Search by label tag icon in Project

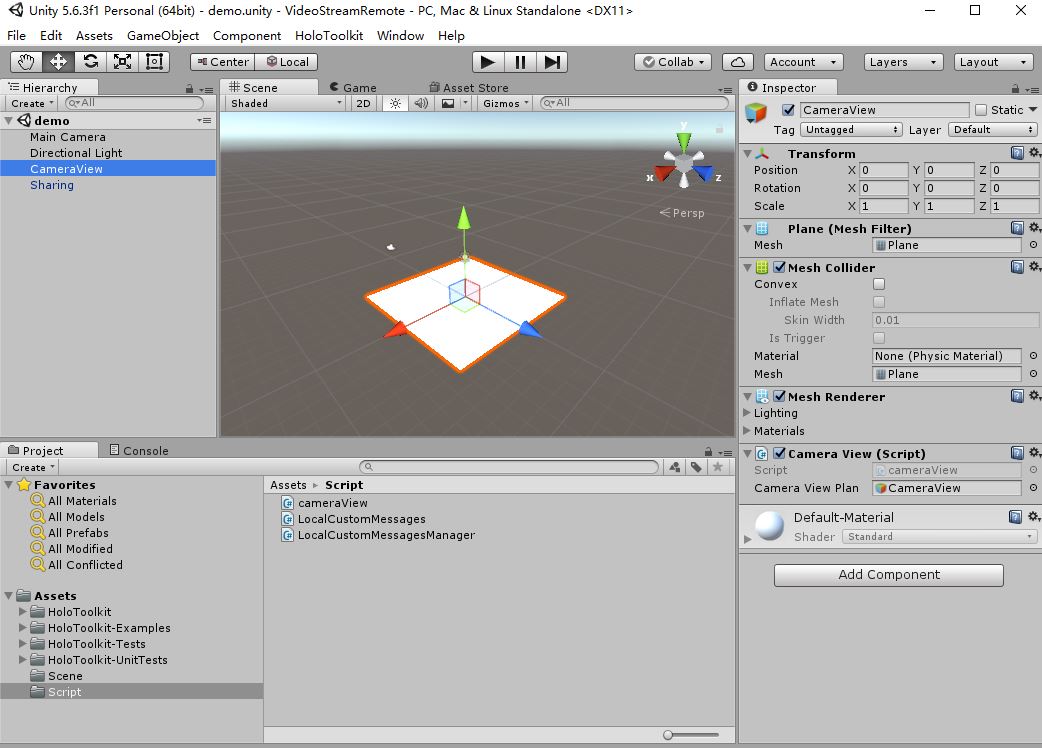696,467
